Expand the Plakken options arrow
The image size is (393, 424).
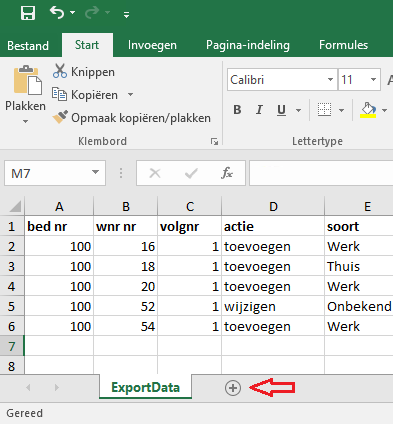point(25,122)
